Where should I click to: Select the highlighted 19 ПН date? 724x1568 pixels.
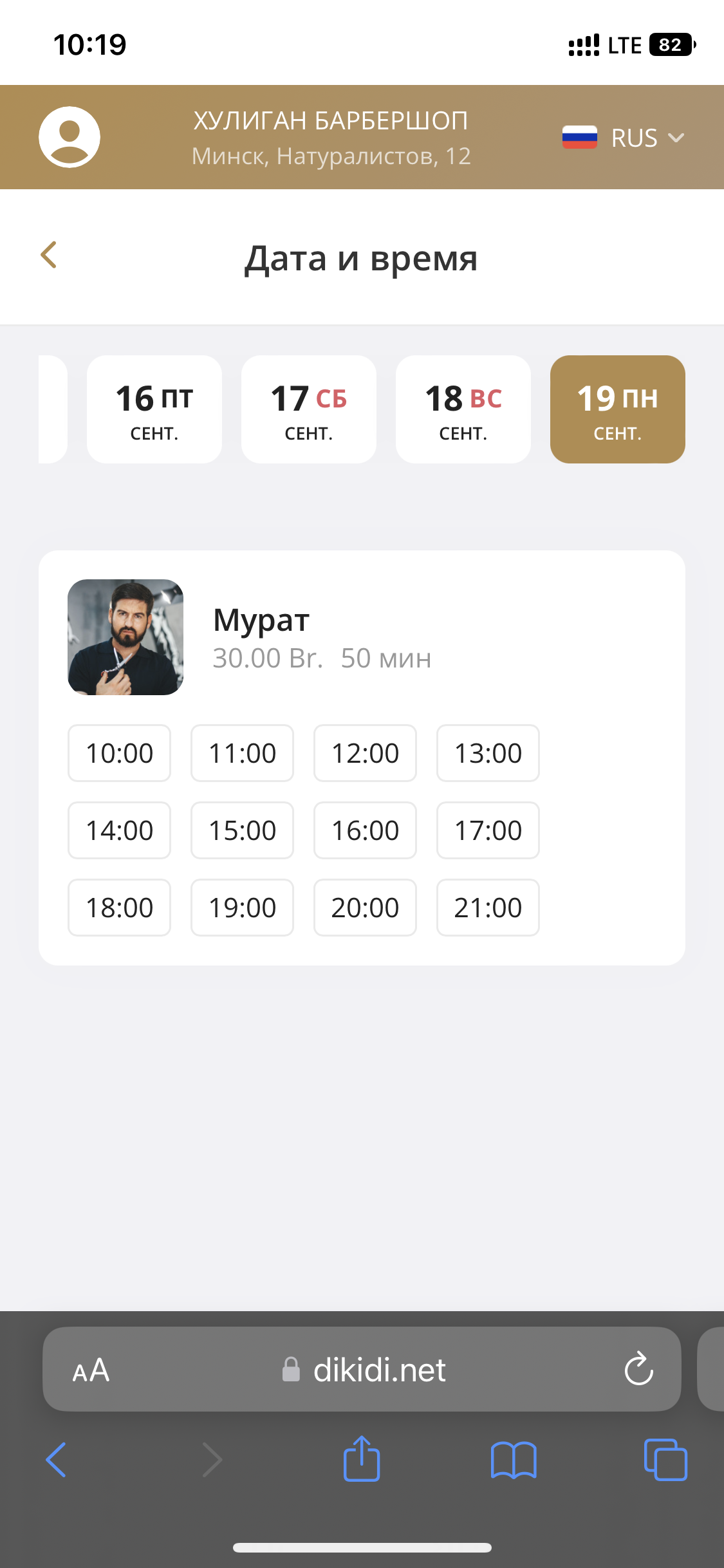point(618,409)
